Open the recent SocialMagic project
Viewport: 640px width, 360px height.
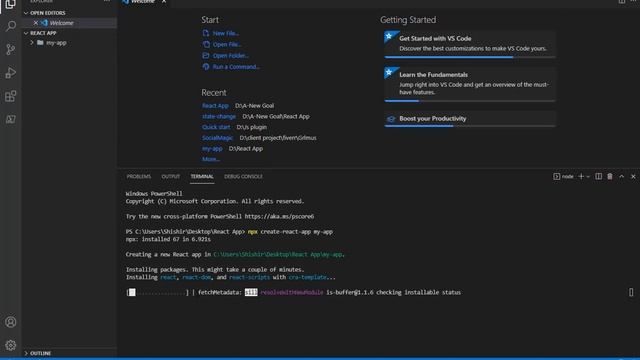pyautogui.click(x=217, y=138)
